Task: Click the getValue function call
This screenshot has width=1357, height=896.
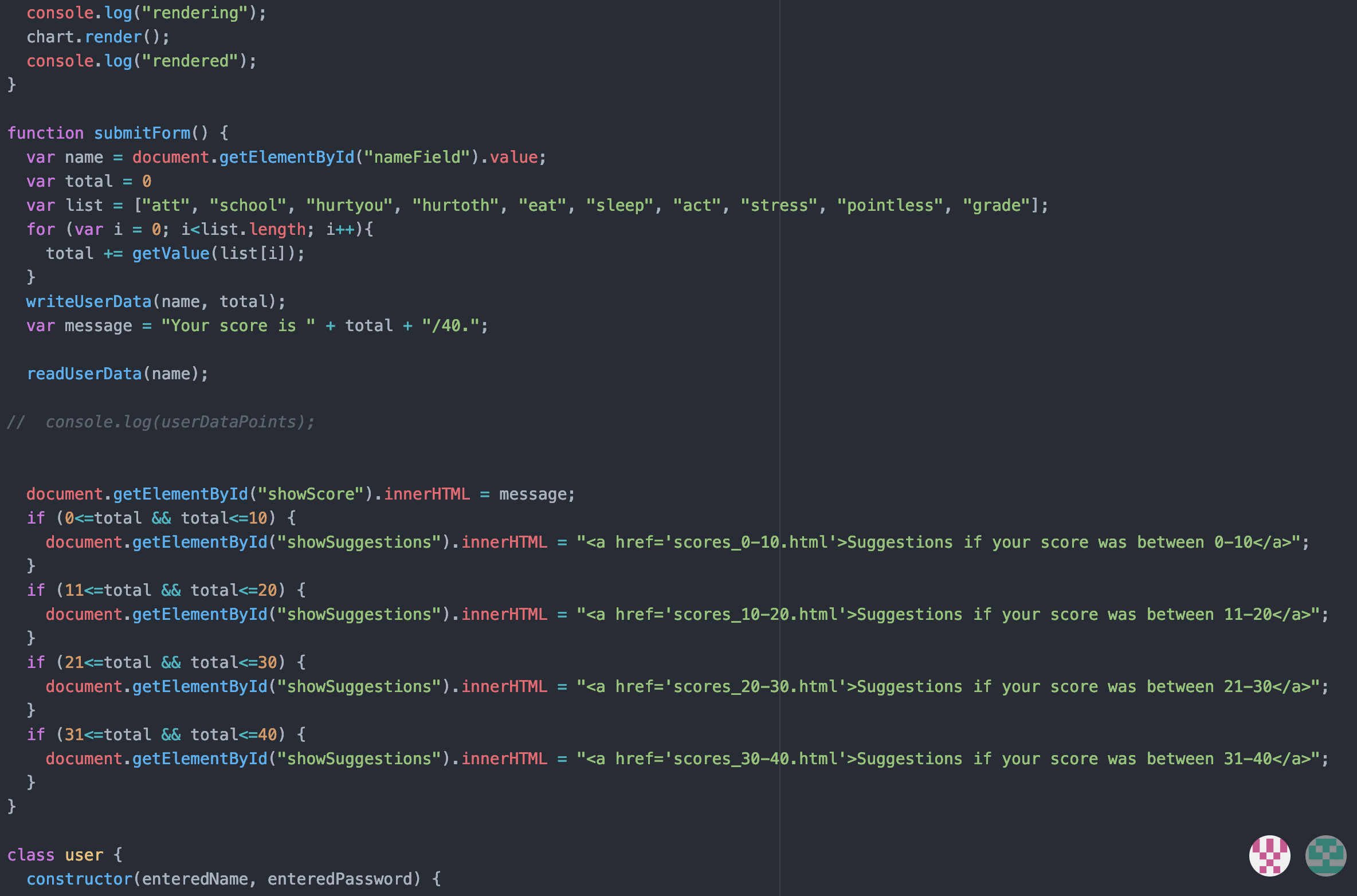Action: click(171, 253)
